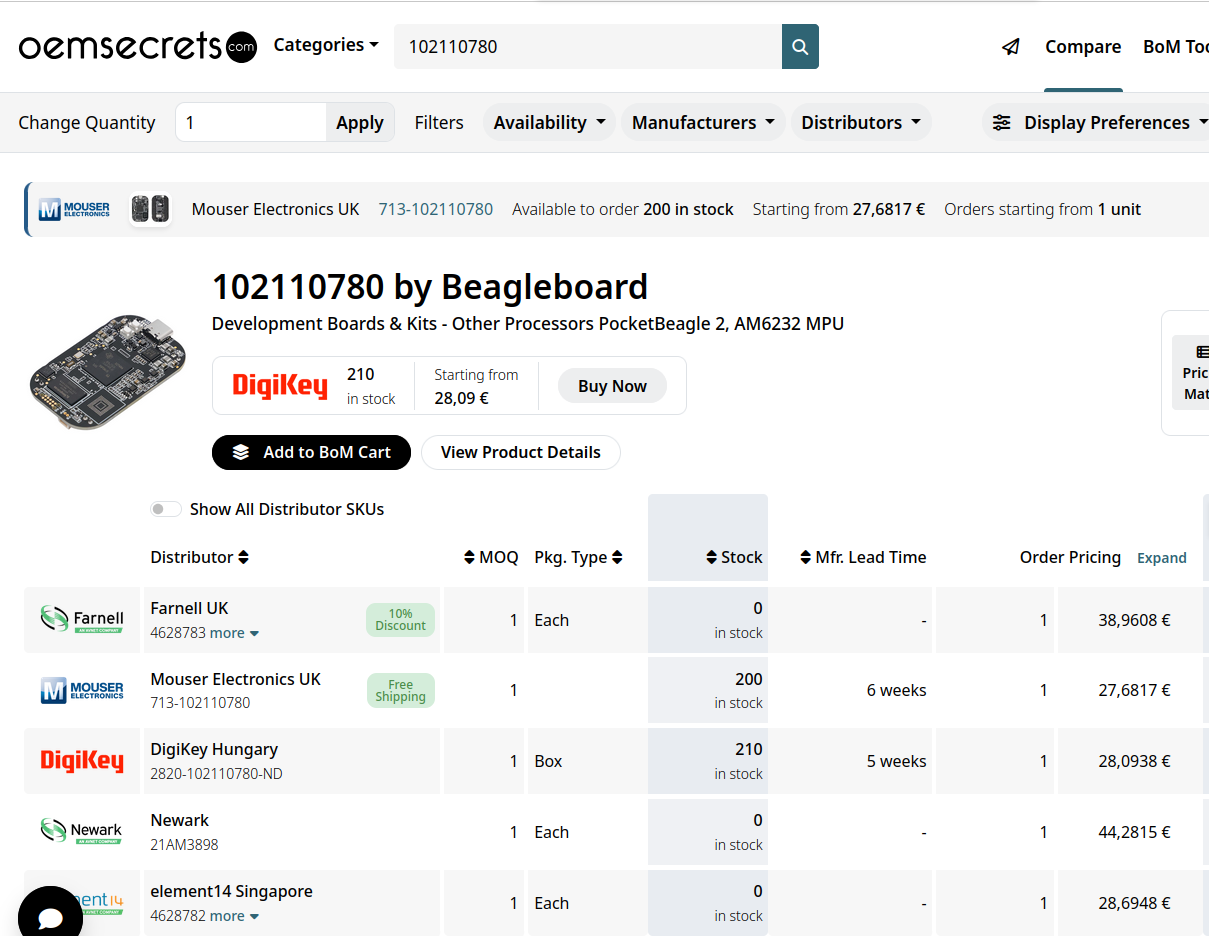Open the BoM Tool tab
The width and height of the screenshot is (1209, 936).
coord(1176,47)
